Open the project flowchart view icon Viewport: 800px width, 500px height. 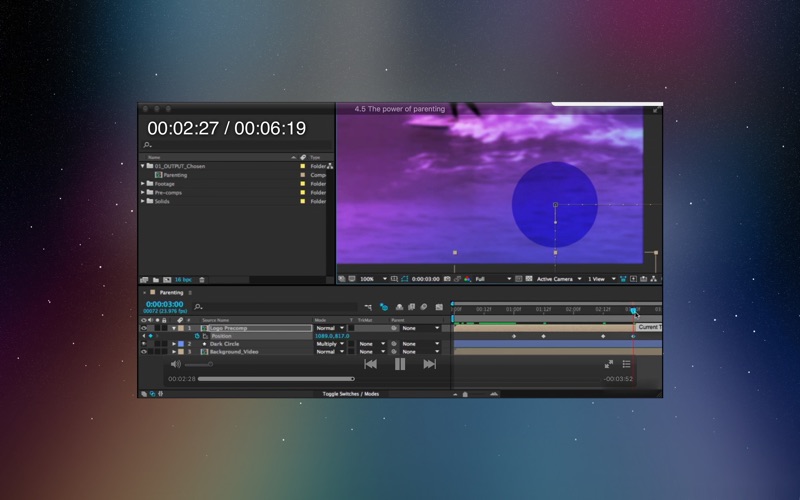pos(330,166)
